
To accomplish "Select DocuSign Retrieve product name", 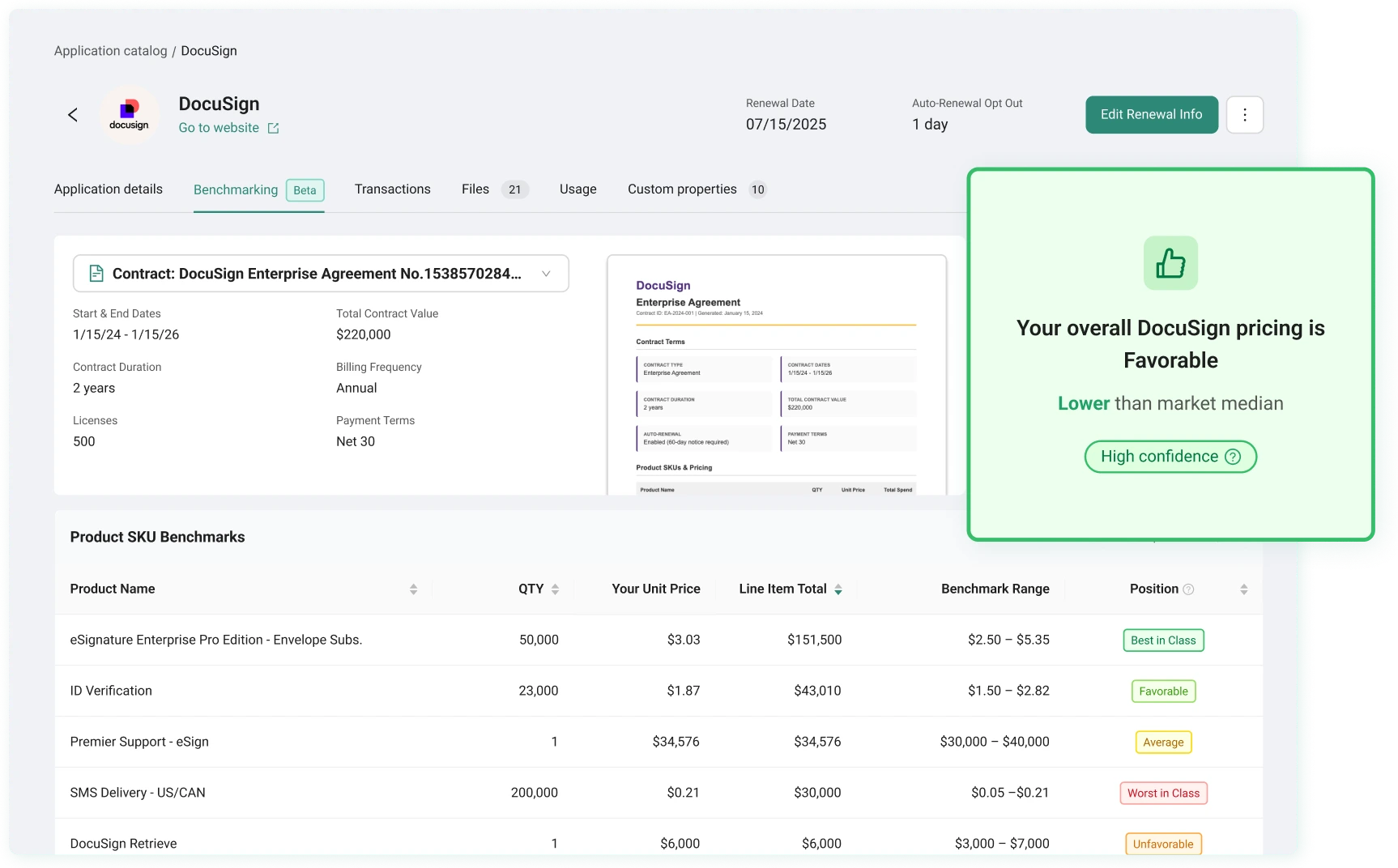I will point(123,844).
